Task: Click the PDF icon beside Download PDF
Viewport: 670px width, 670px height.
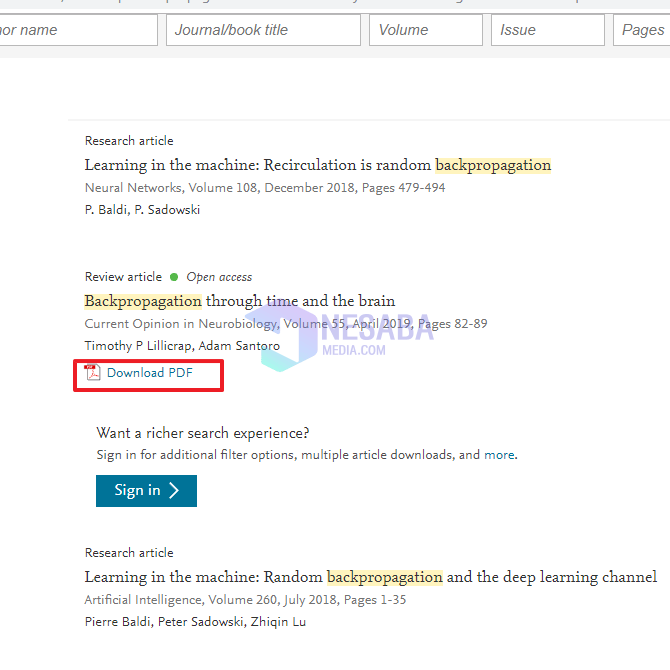Action: [x=92, y=372]
